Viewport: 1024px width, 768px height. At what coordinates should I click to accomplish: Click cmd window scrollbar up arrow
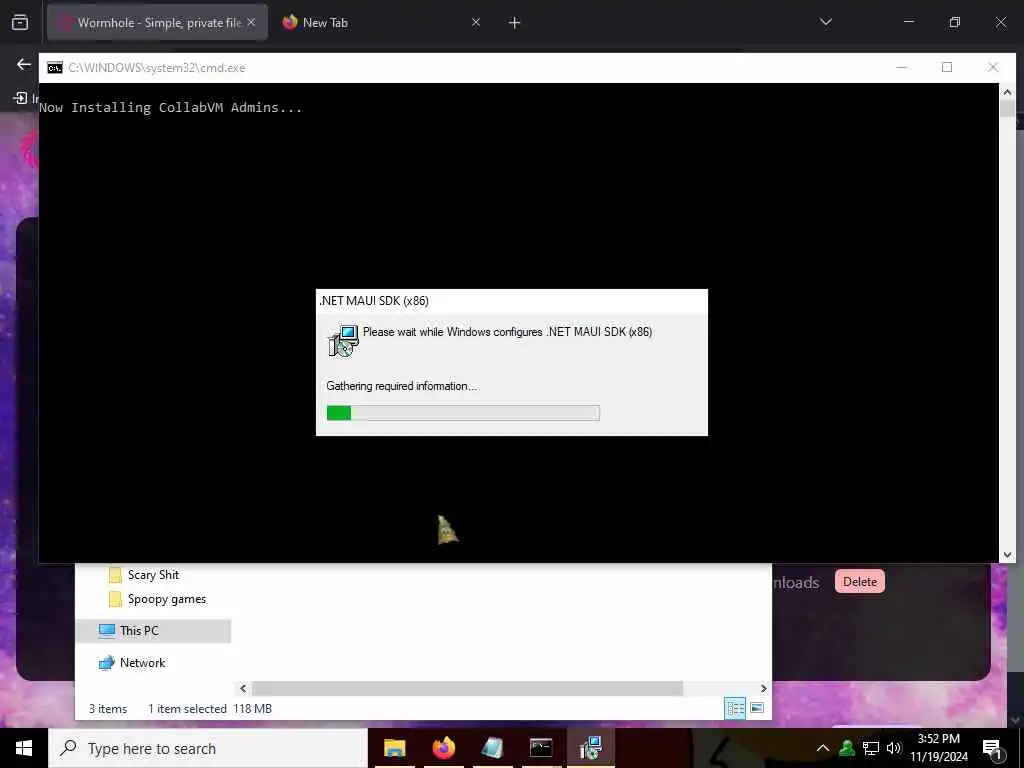pyautogui.click(x=1007, y=92)
